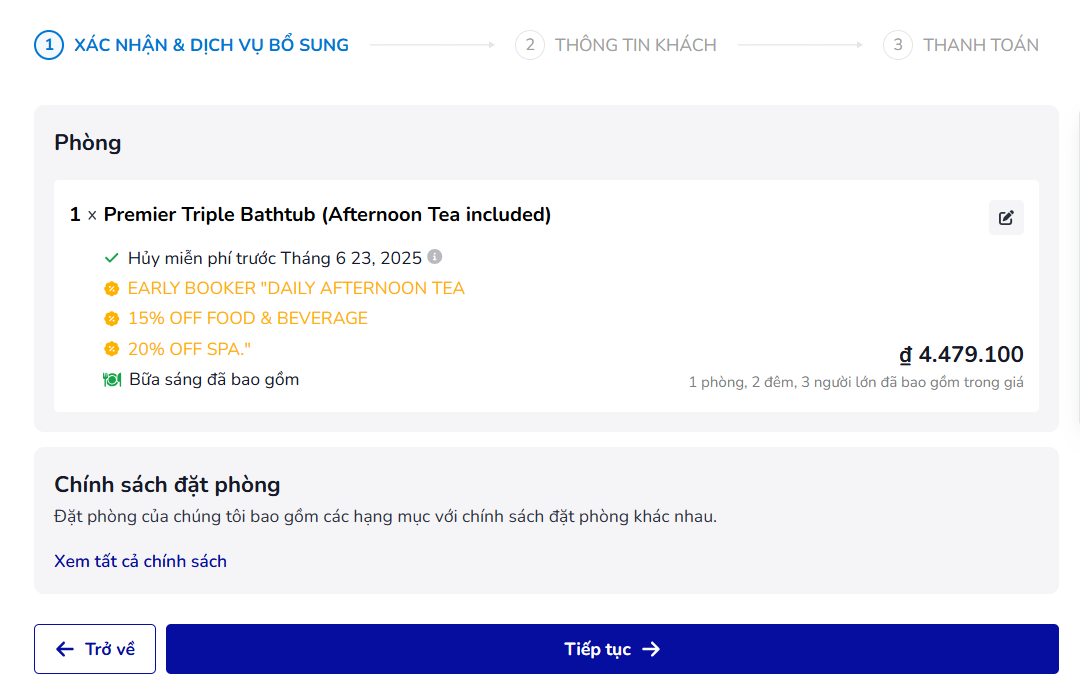Click the step 3 circle number icon
This screenshot has height=700, width=1080.
pos(897,45)
